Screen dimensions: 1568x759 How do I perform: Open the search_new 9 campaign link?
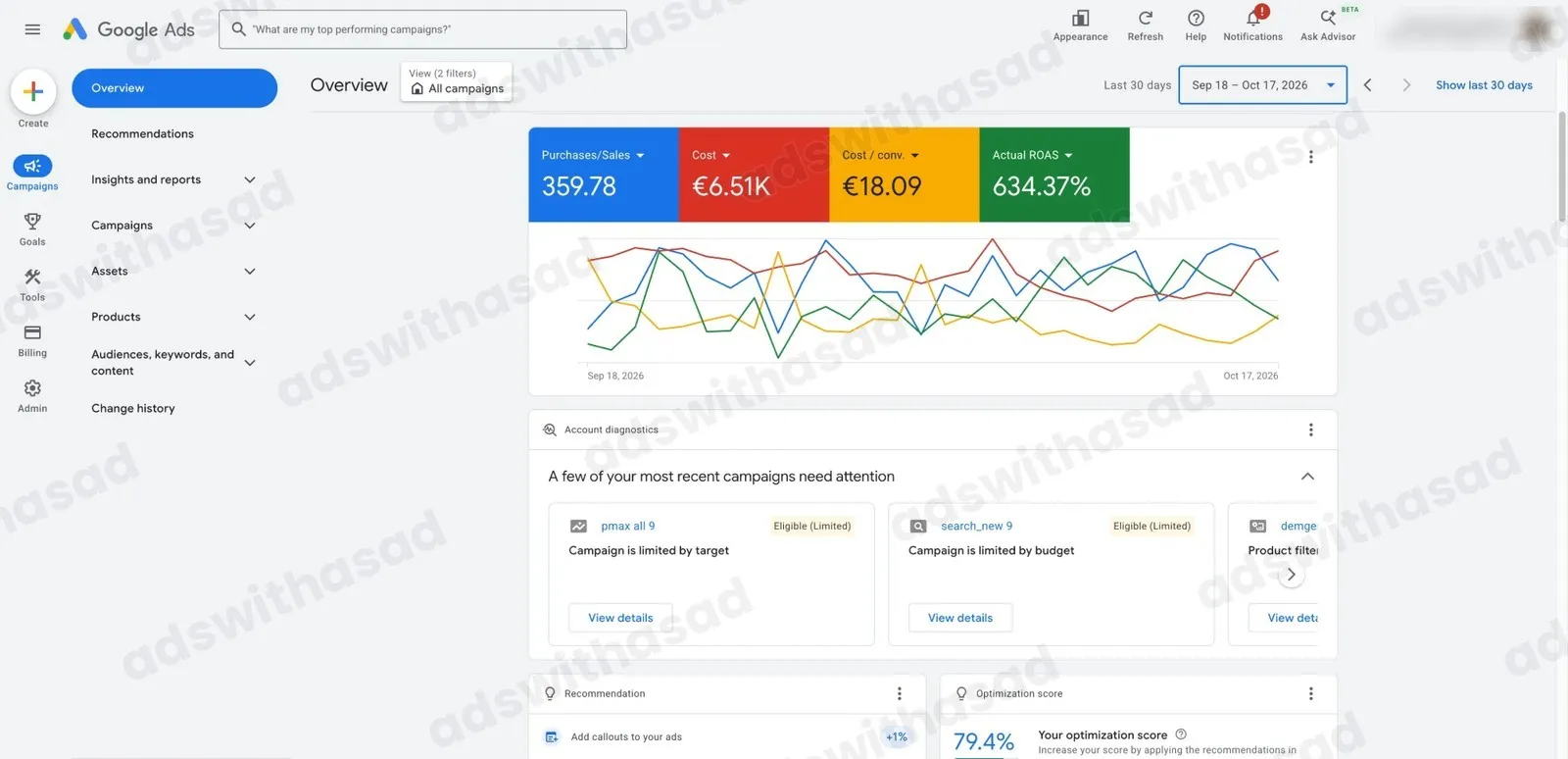click(976, 526)
